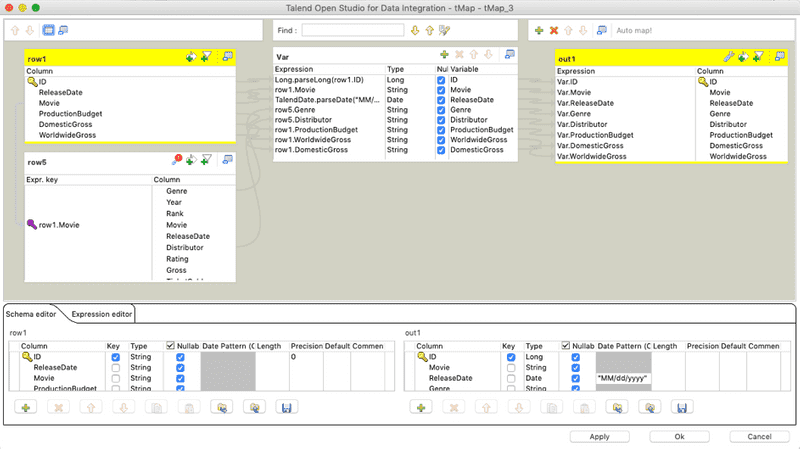Open row5 lookup settings red icon
The image size is (800, 449).
click(177, 159)
